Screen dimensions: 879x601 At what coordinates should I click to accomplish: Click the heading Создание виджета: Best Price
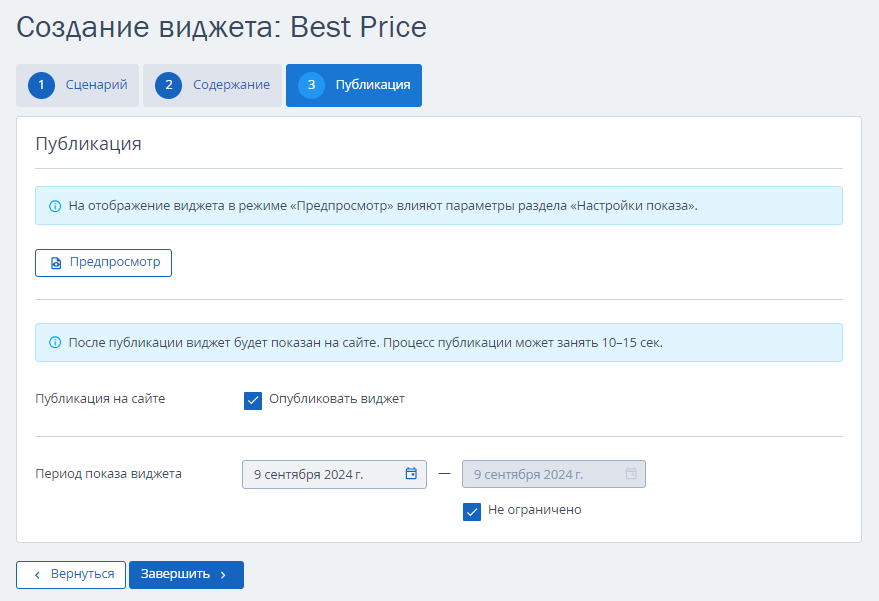coord(221,27)
